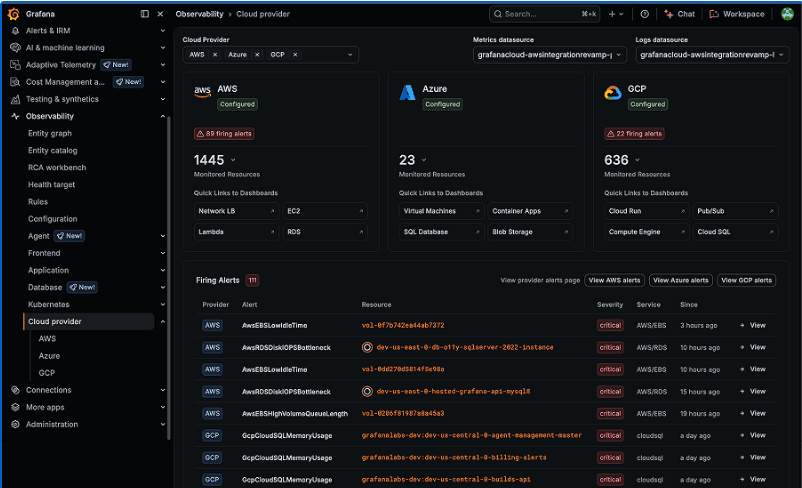Click the Administration gear icon

15,424
